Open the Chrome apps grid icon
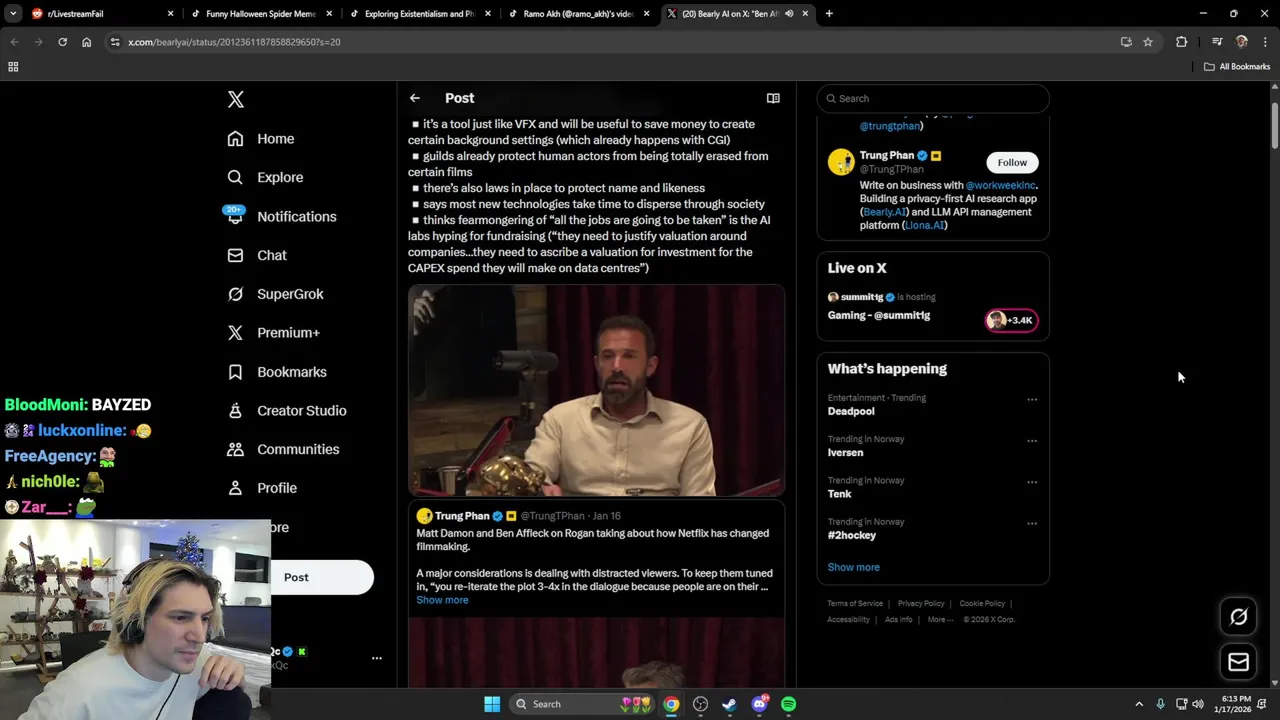Image resolution: width=1280 pixels, height=720 pixels. [x=13, y=67]
